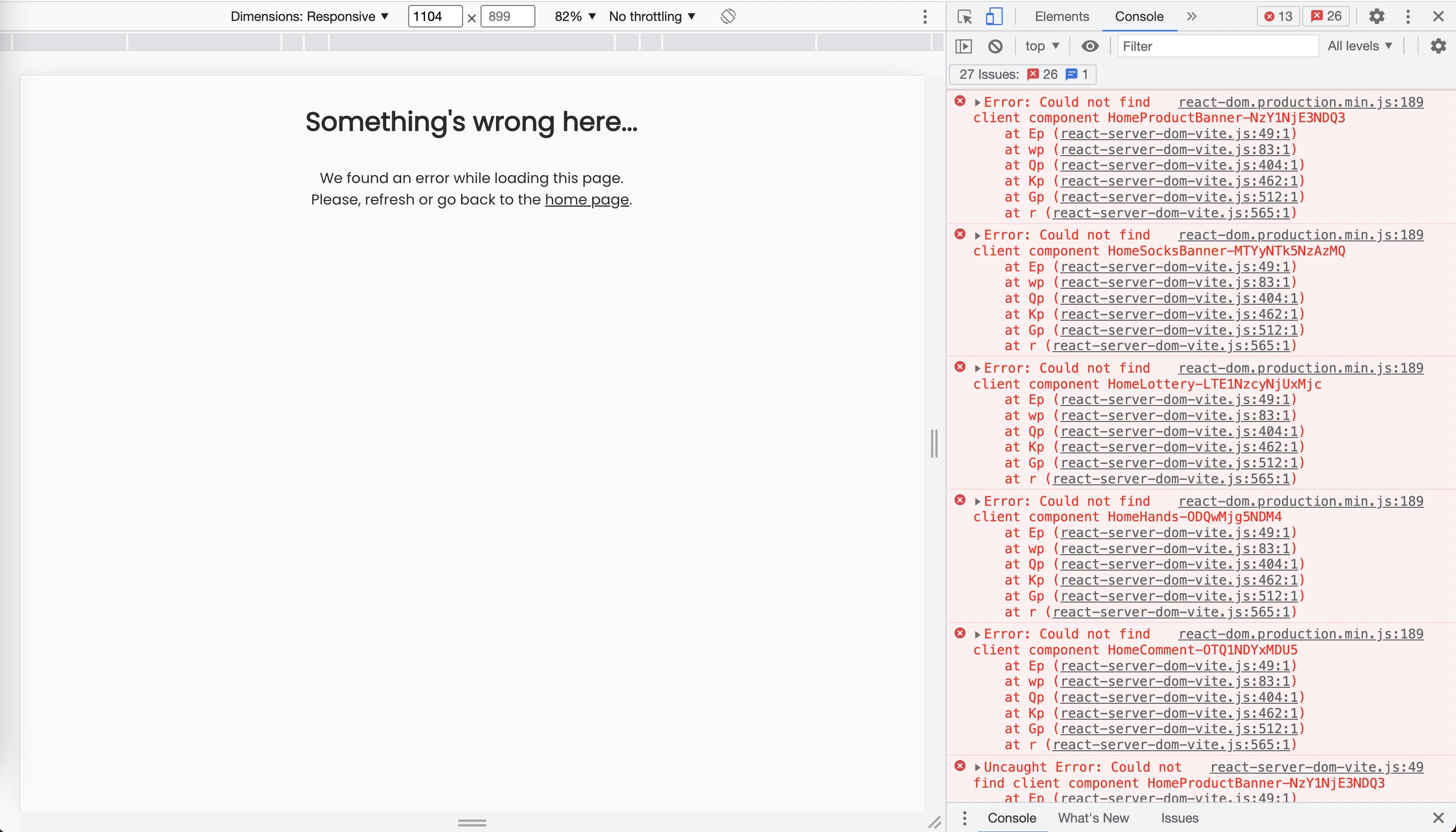Open the Dimensions: Responsive dropdown
This screenshot has height=832, width=1456.
[309, 16]
